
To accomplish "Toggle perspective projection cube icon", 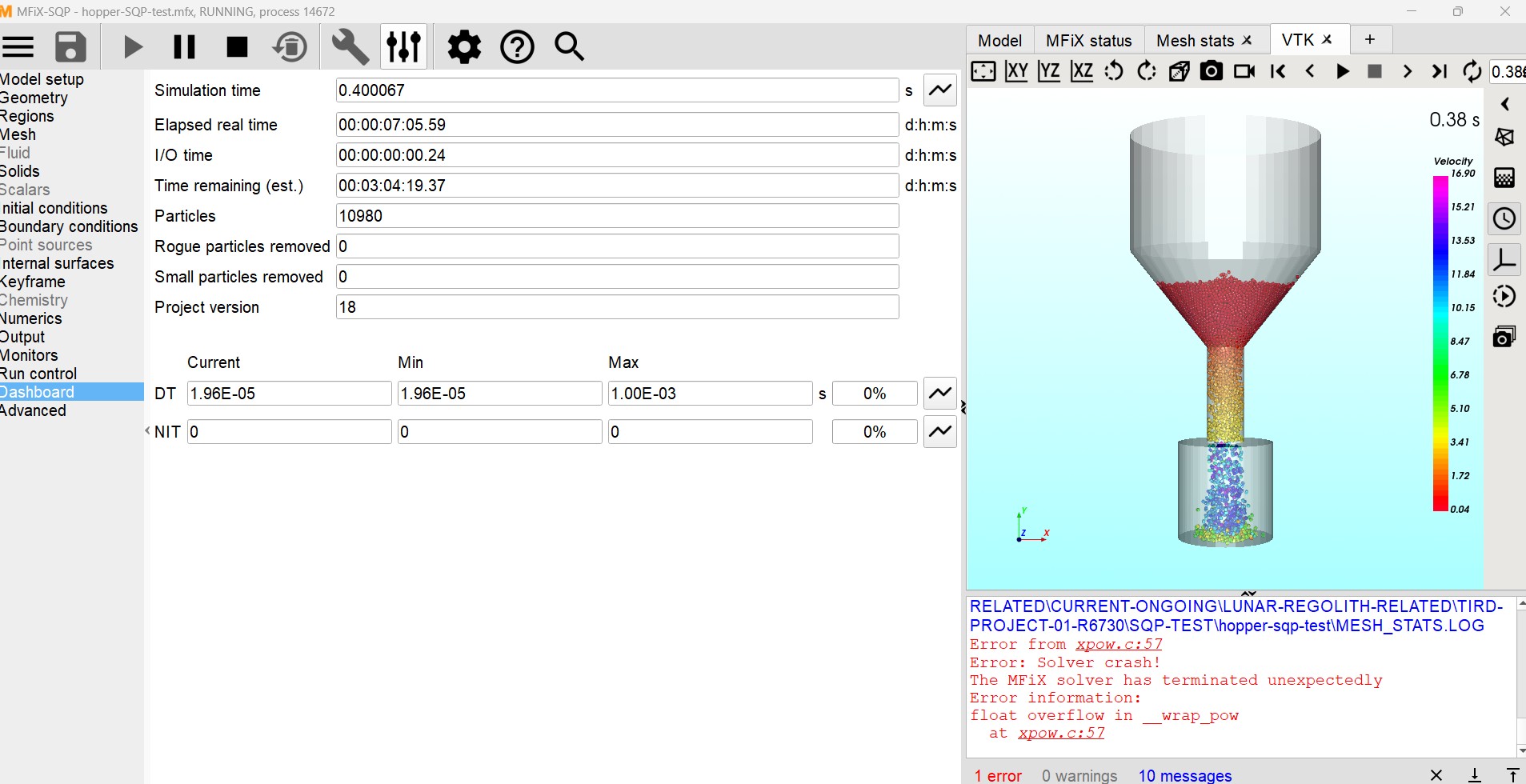I will [x=1179, y=71].
